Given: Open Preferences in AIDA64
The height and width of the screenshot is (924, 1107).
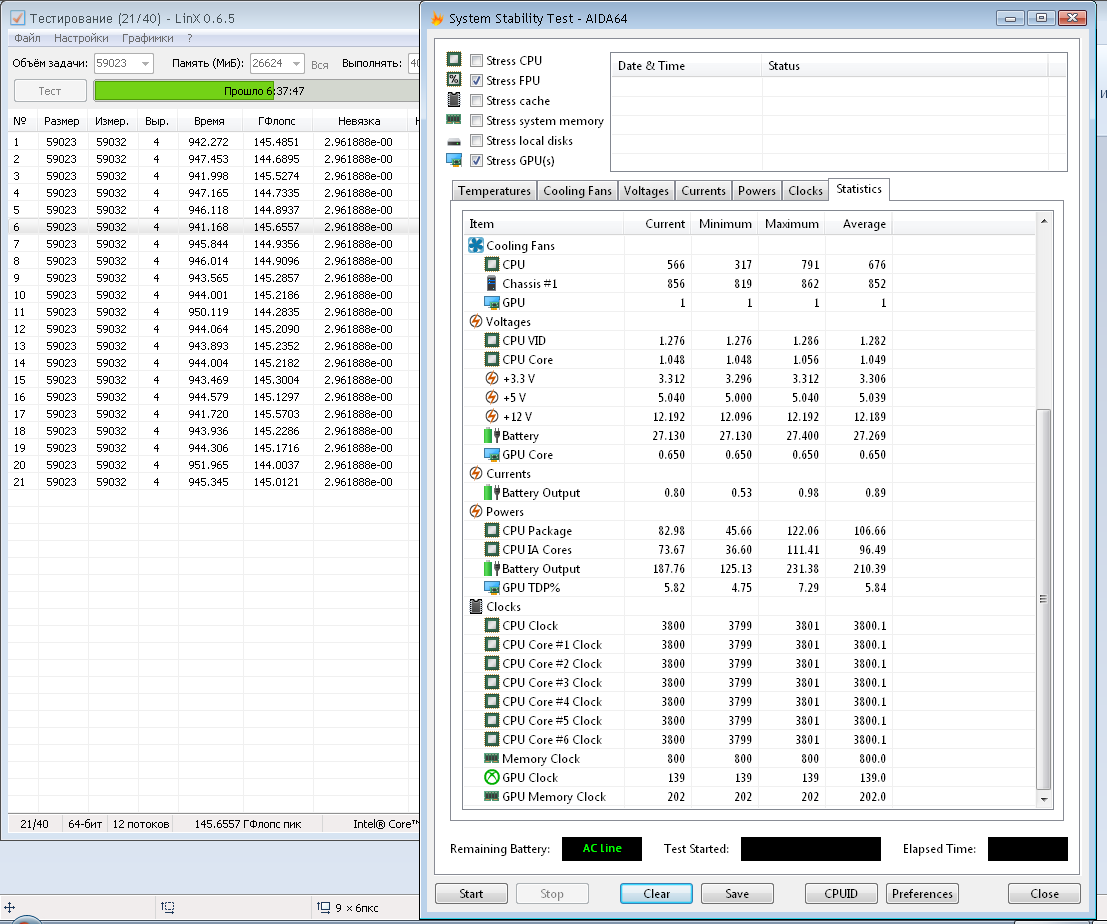Looking at the screenshot, I should click(922, 894).
